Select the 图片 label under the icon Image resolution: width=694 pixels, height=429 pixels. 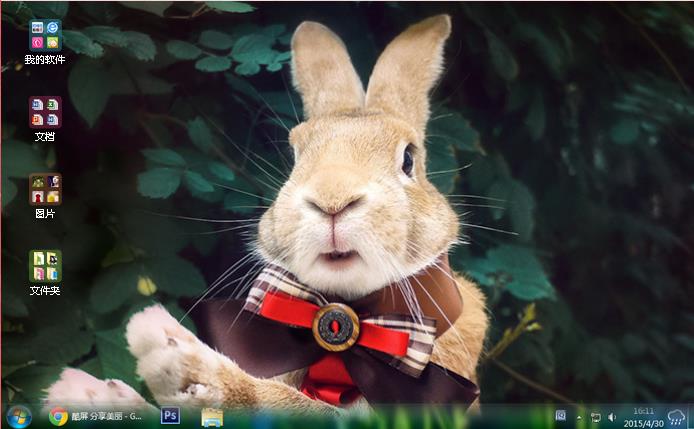(x=45, y=213)
